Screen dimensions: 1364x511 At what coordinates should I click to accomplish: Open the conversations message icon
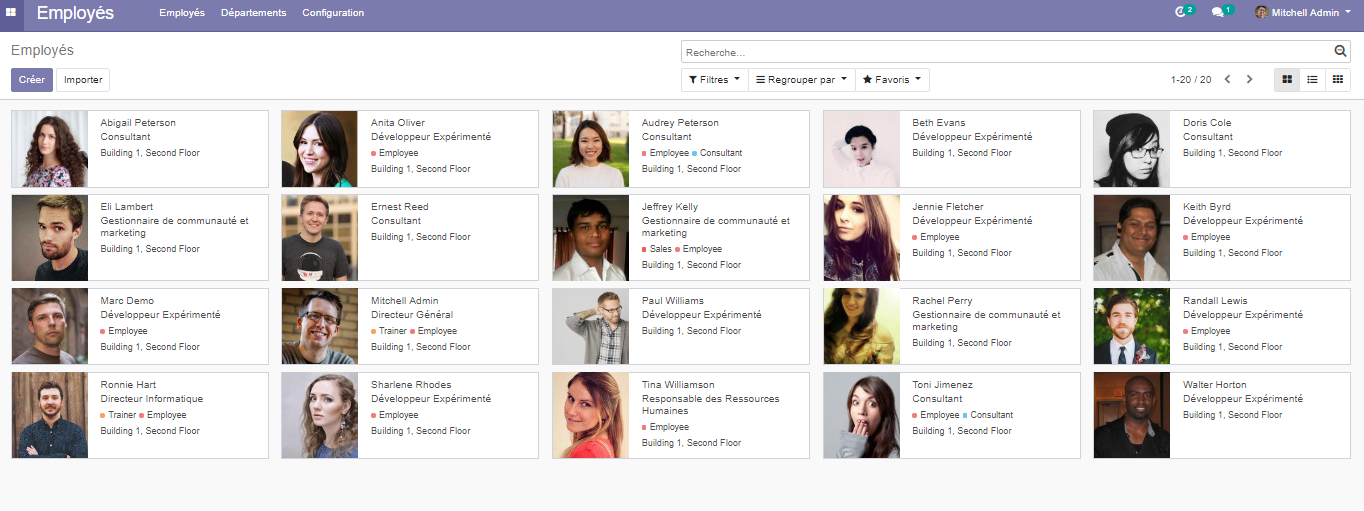(x=1219, y=12)
